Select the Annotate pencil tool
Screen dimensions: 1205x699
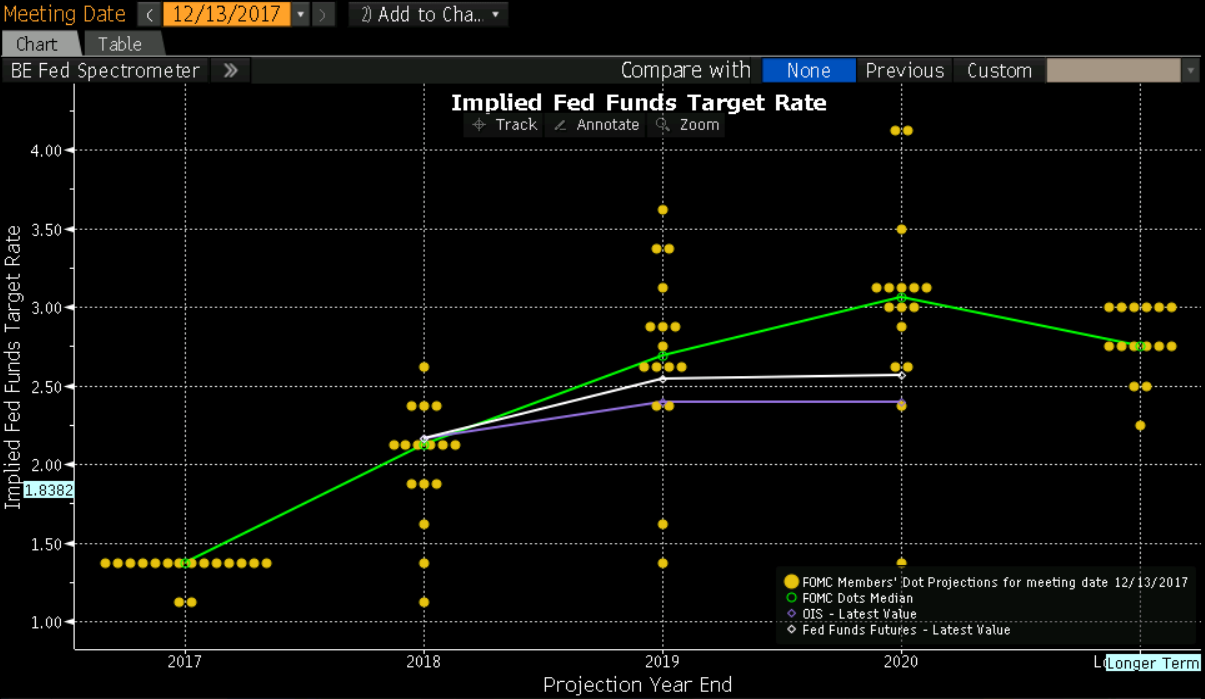596,125
